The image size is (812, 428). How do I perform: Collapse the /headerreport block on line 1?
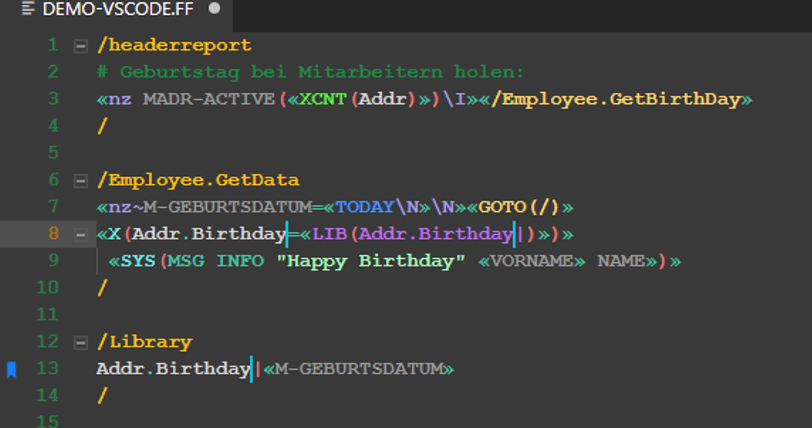tap(81, 46)
